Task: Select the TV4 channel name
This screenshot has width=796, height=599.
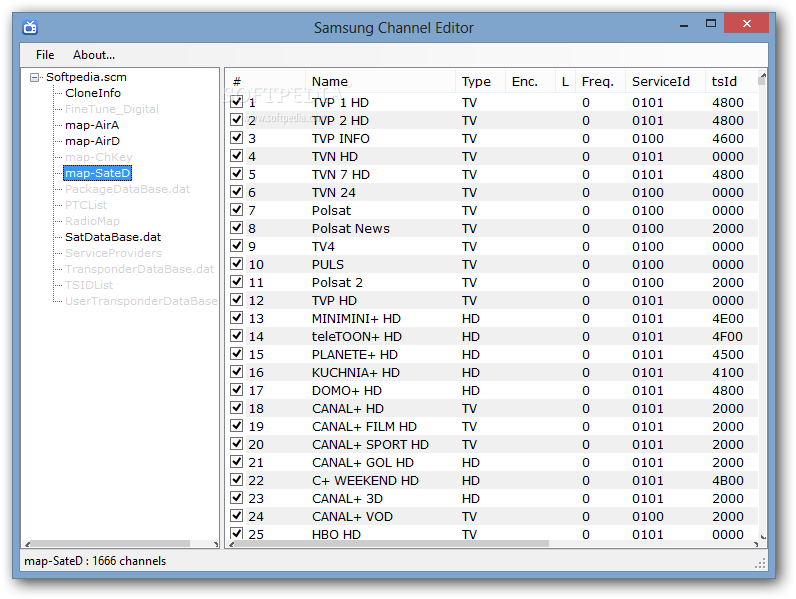Action: tap(323, 247)
